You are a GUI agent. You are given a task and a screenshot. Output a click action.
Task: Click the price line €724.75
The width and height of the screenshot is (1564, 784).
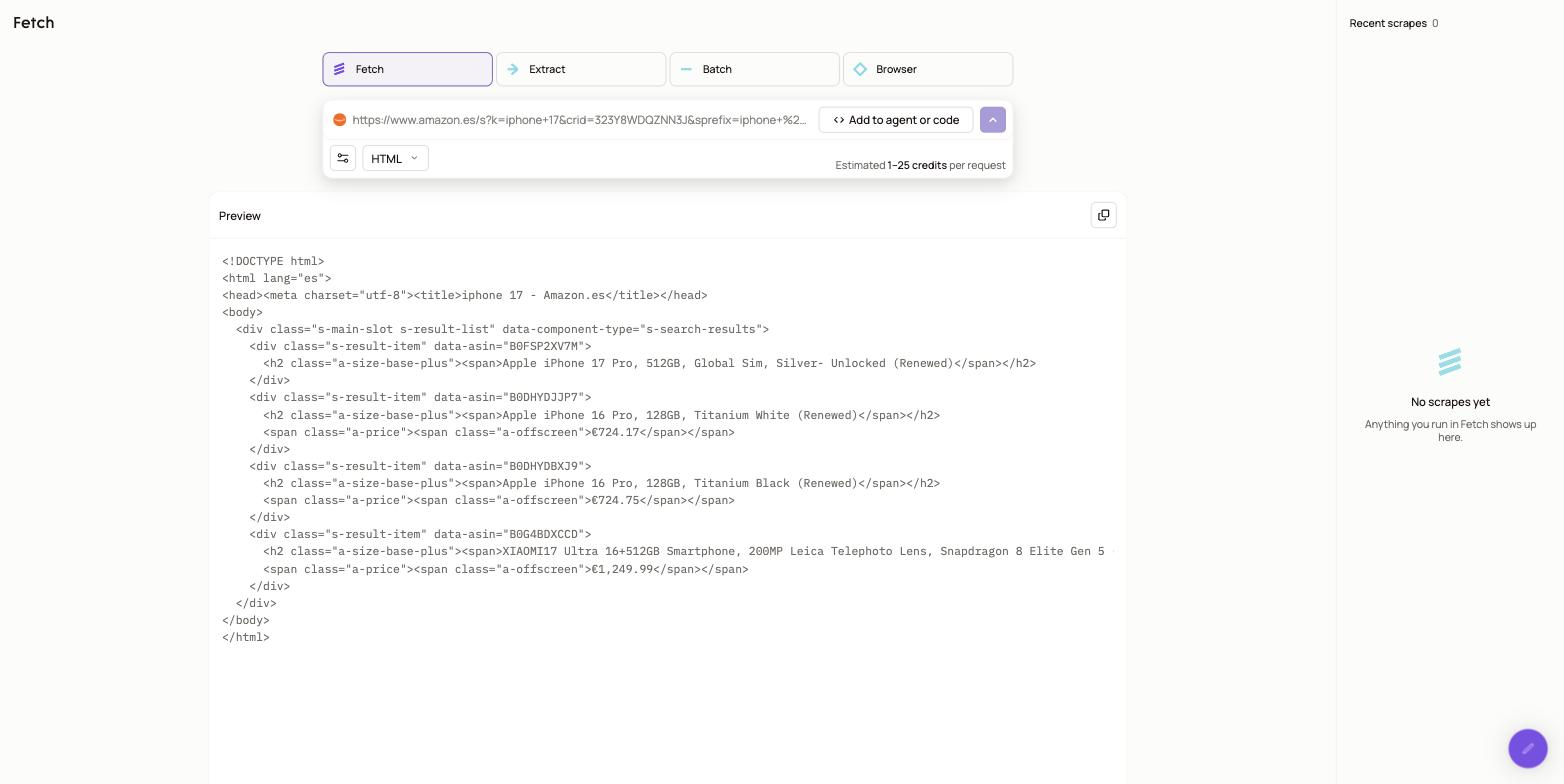[x=499, y=500]
